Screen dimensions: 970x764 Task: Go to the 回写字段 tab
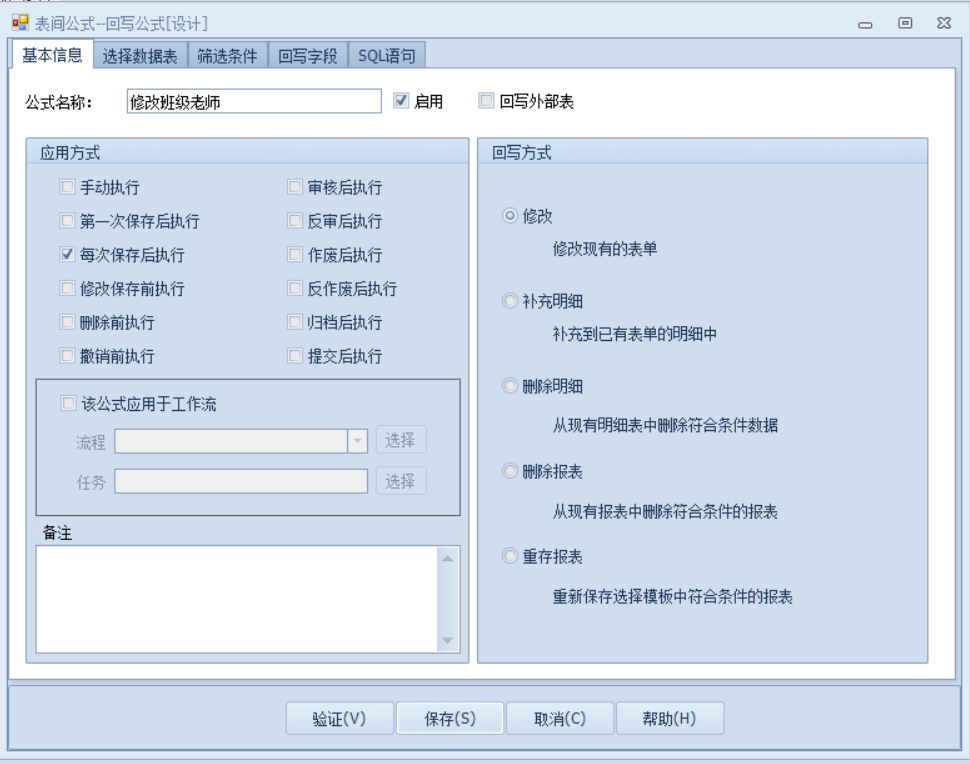pos(307,56)
